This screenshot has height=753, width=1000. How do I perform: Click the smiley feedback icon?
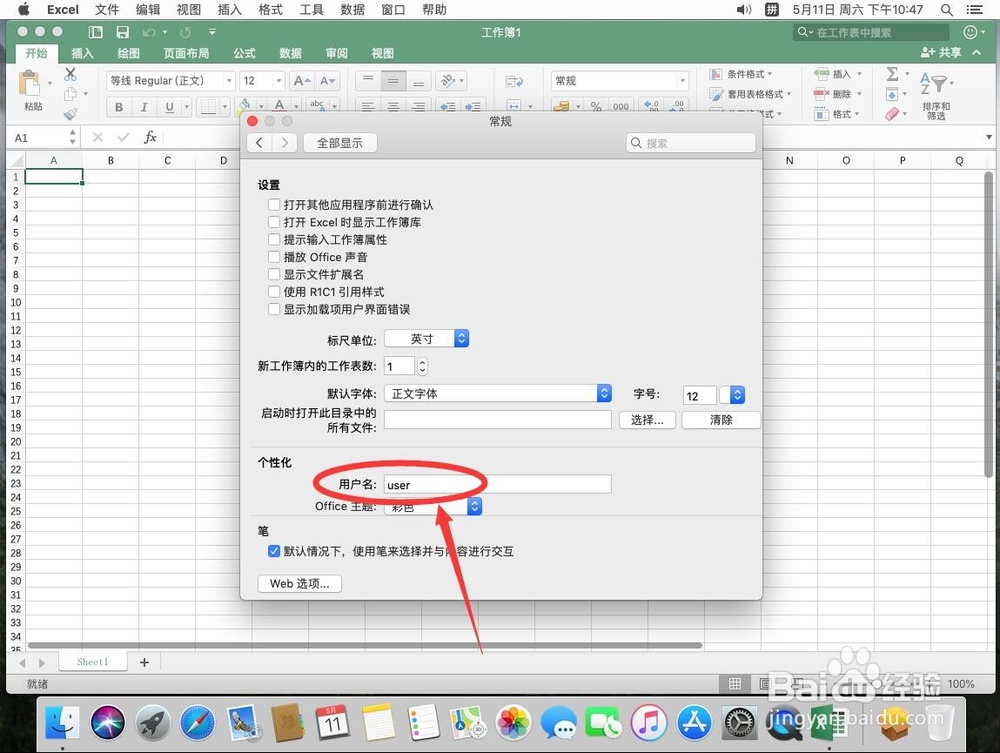(x=970, y=32)
